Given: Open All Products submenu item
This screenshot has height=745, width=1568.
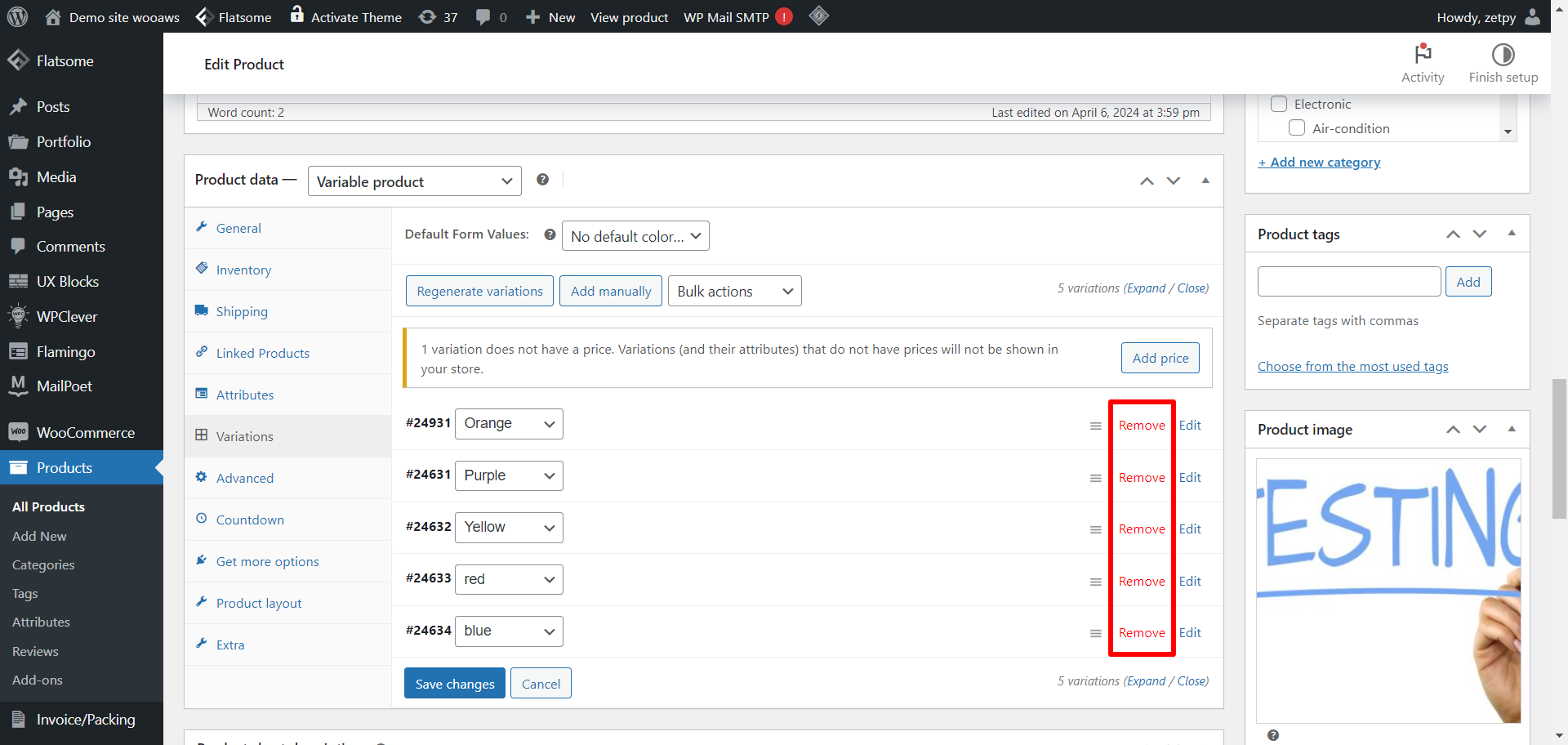Looking at the screenshot, I should 48,506.
